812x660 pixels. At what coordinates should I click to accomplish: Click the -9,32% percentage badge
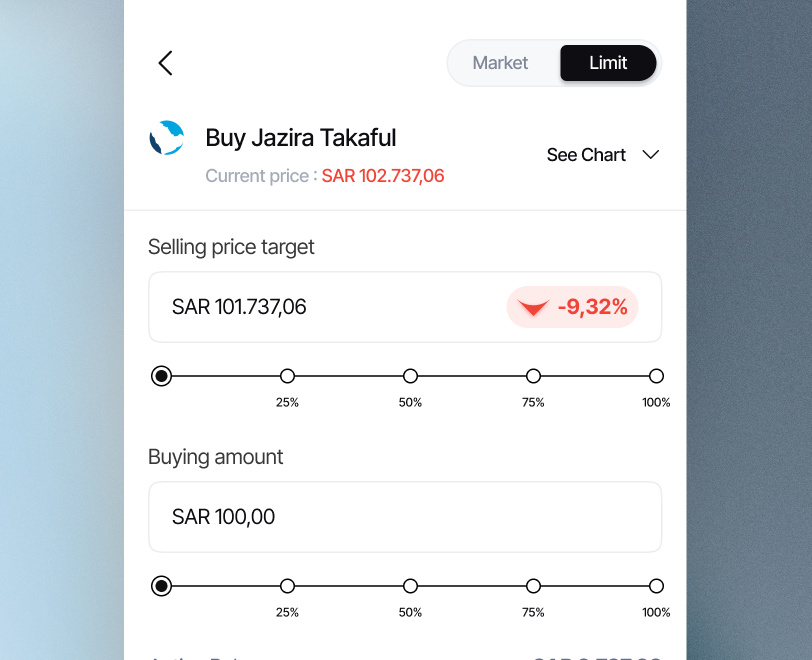[573, 307]
